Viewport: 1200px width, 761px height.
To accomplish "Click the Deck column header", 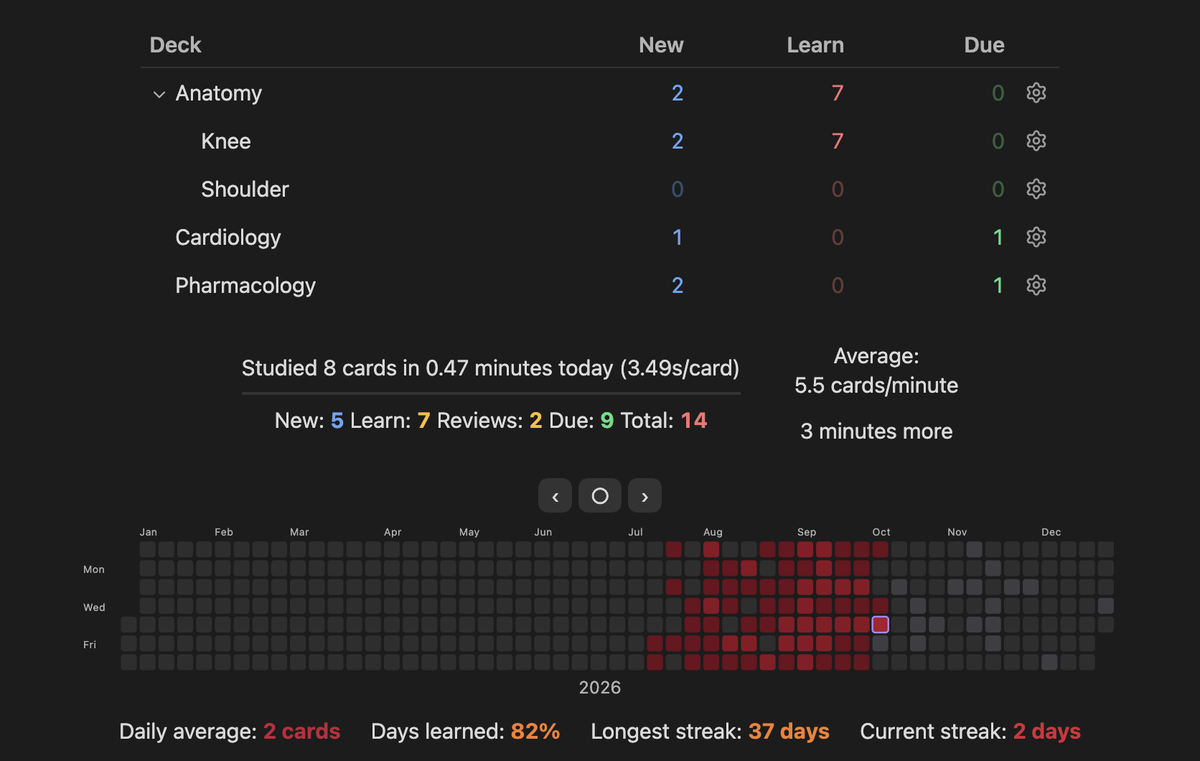I will tap(175, 45).
